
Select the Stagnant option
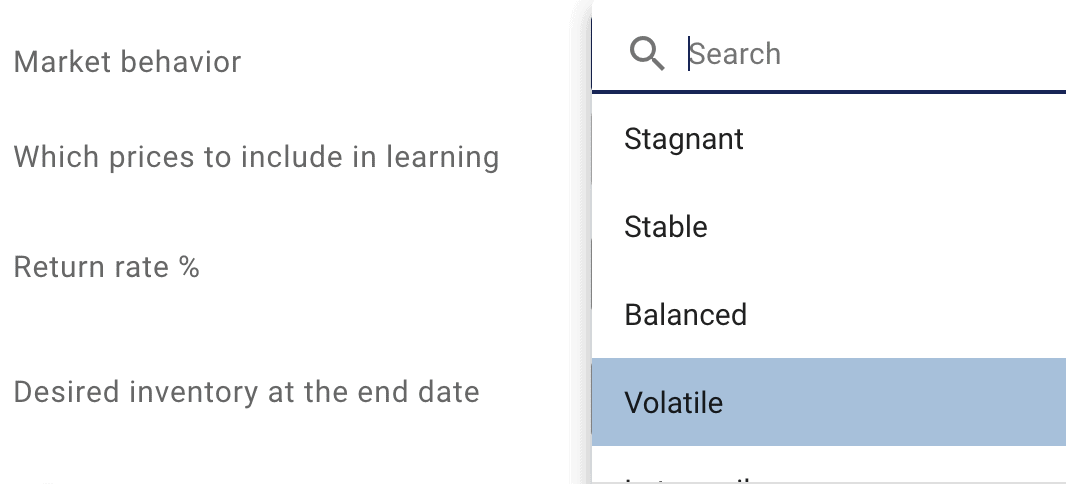coord(829,139)
